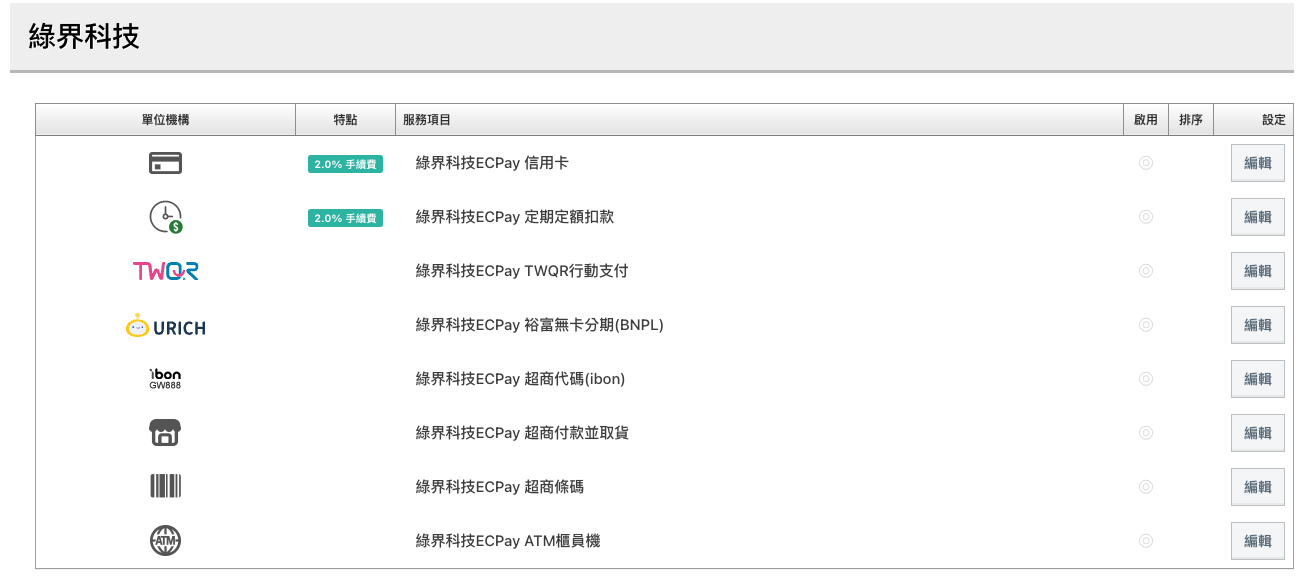
Task: Select text 綠界科技ECPay TWQR行動支付
Action: (522, 271)
